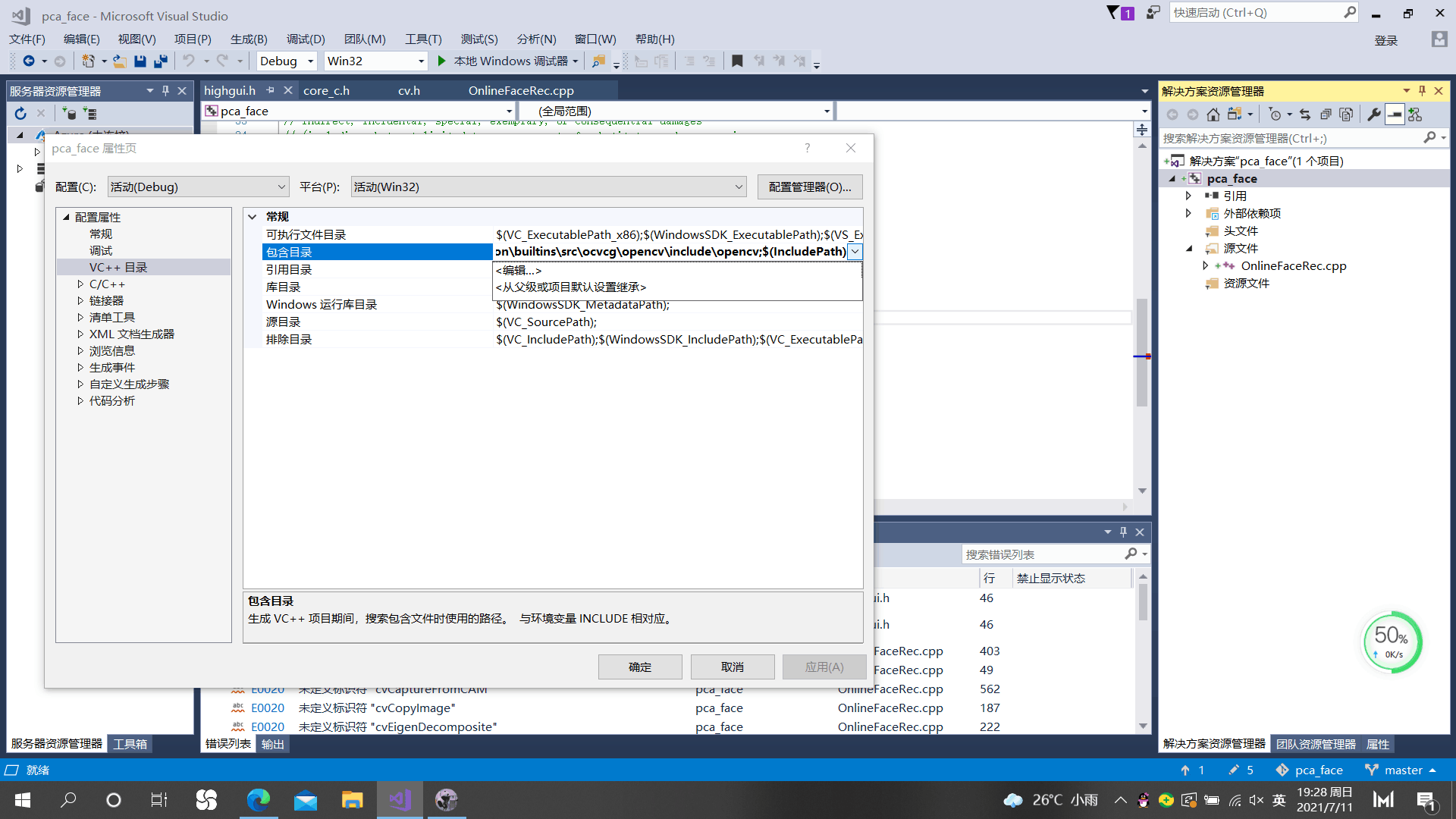The height and width of the screenshot is (819, 1456).
Task: Click the wrench Properties icon in Solution Explorer
Action: point(1373,115)
